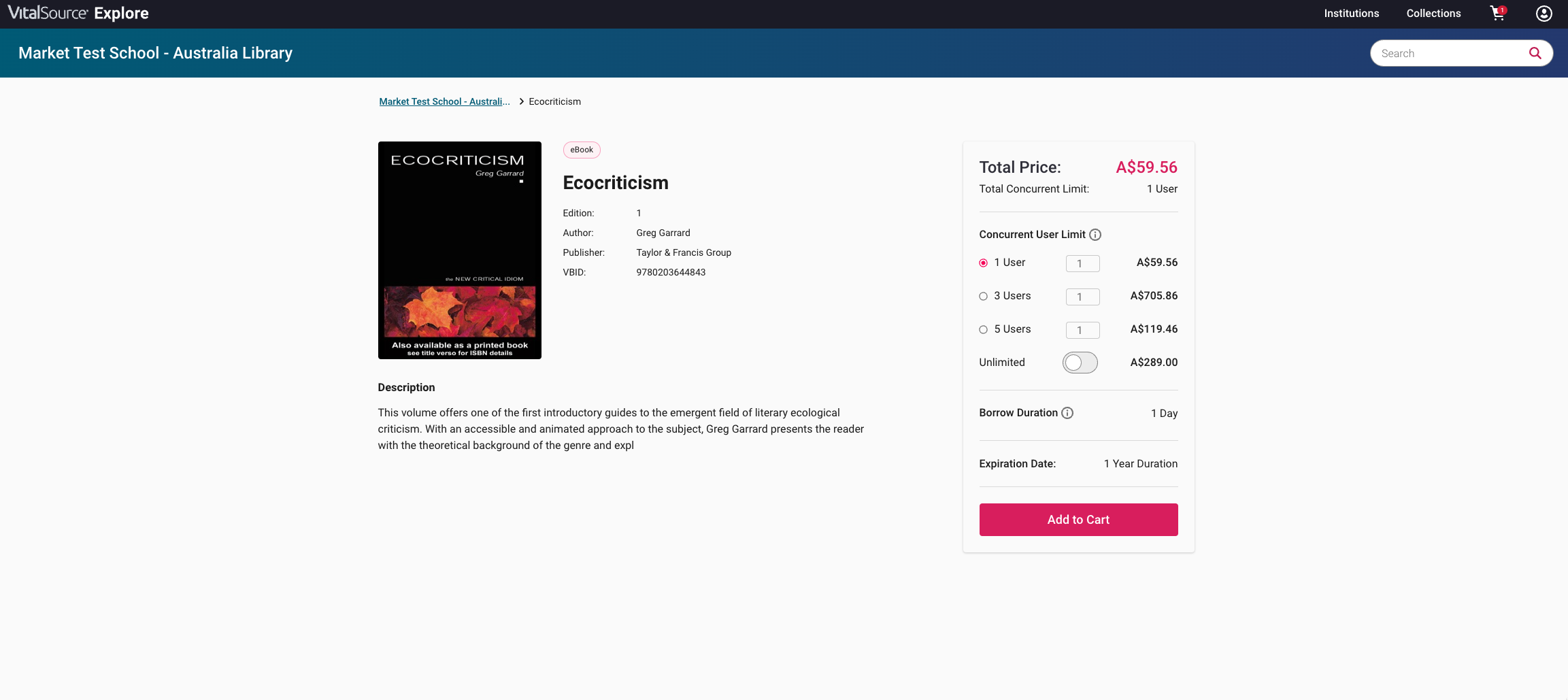Select the 1 User radio option
Screen dimensions: 1568x700
(x=983, y=263)
